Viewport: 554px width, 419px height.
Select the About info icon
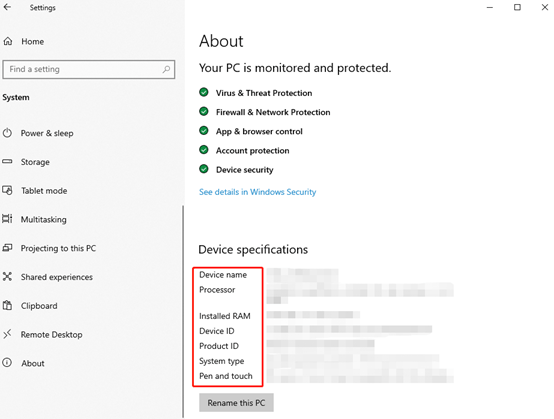coord(7,363)
